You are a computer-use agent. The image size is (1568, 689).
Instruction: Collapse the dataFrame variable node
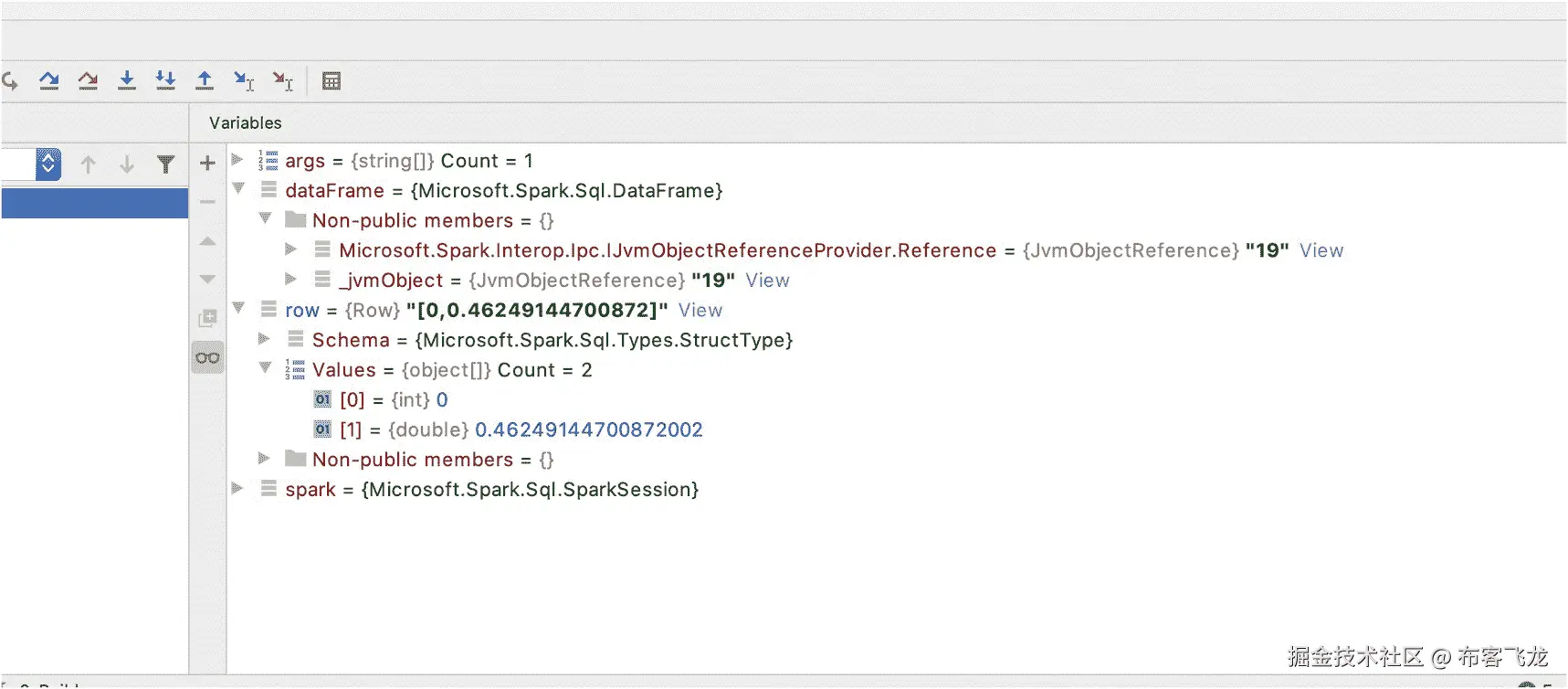pyautogui.click(x=238, y=189)
